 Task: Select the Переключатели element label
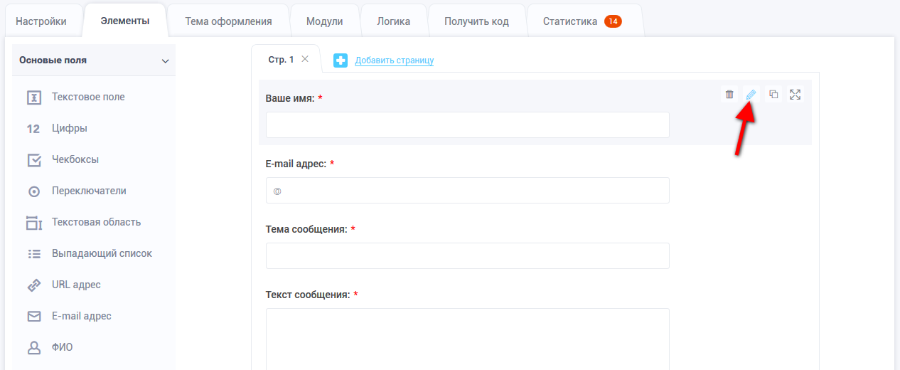(89, 191)
